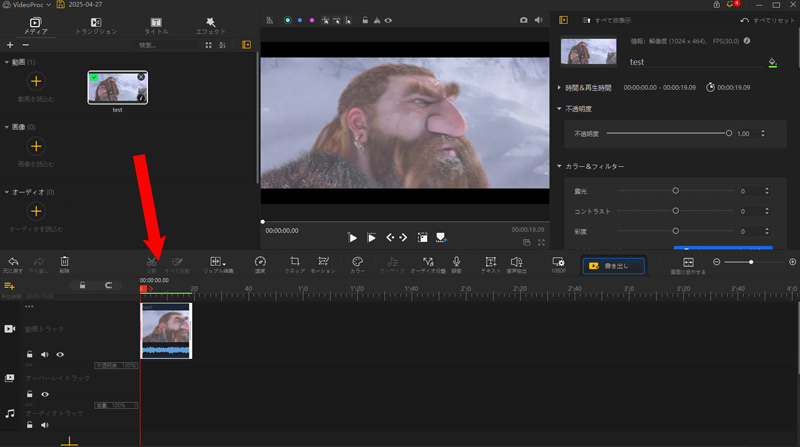The width and height of the screenshot is (800, 447).
Task: Open the speed (速度) gauge tool
Action: (260, 262)
